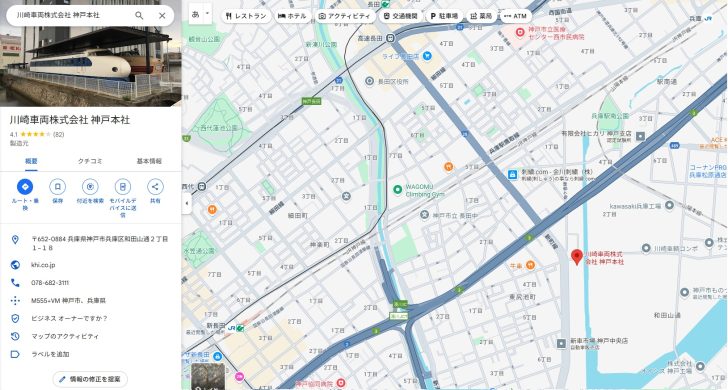Search nearby using the pin icon
The image size is (728, 390).
coord(90,187)
